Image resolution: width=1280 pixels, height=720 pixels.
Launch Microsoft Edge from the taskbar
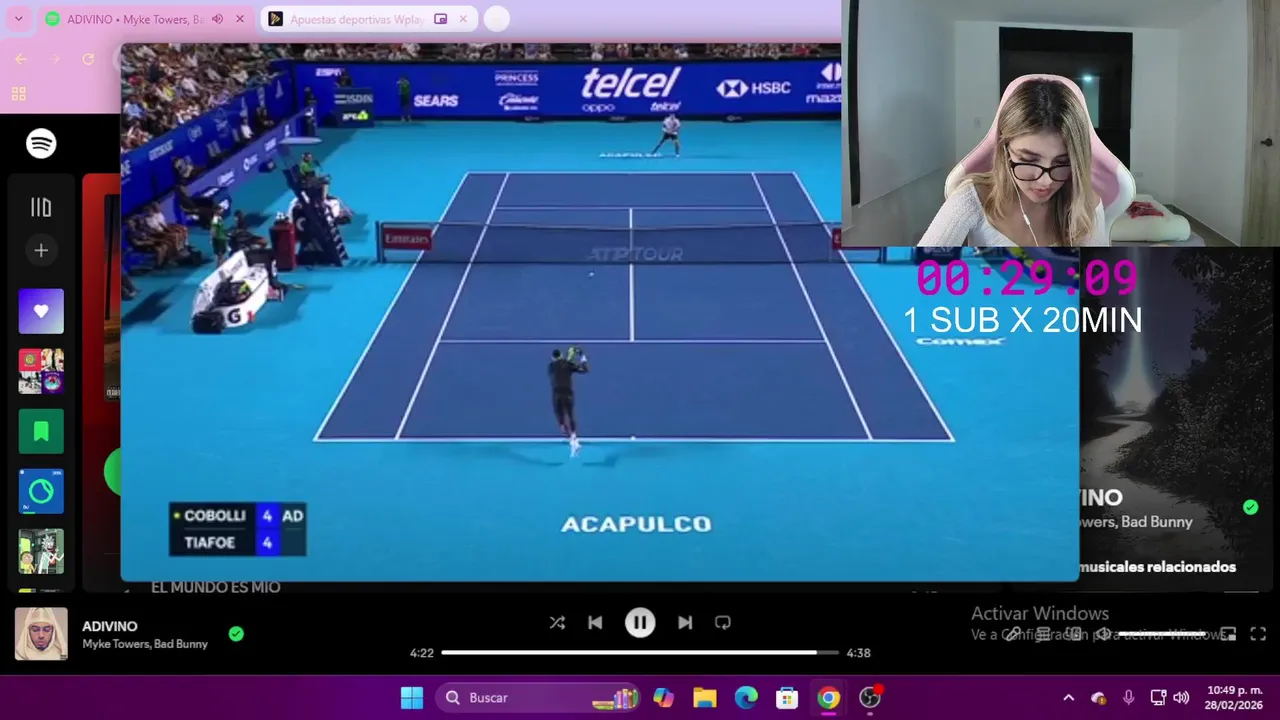pos(746,698)
